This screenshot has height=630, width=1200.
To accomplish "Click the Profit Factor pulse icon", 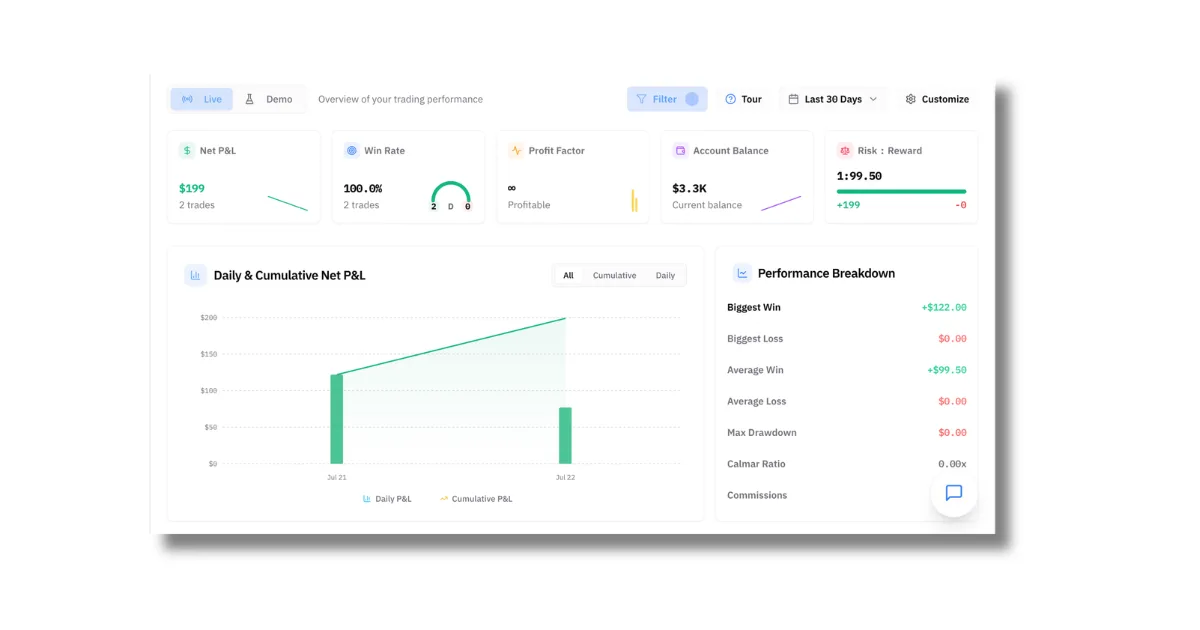I will click(x=516, y=151).
